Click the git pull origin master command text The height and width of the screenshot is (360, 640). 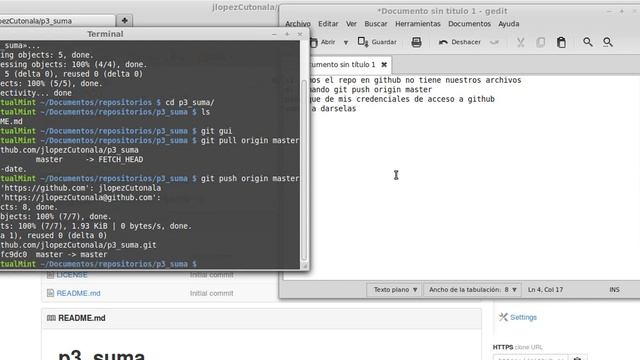tap(249, 140)
